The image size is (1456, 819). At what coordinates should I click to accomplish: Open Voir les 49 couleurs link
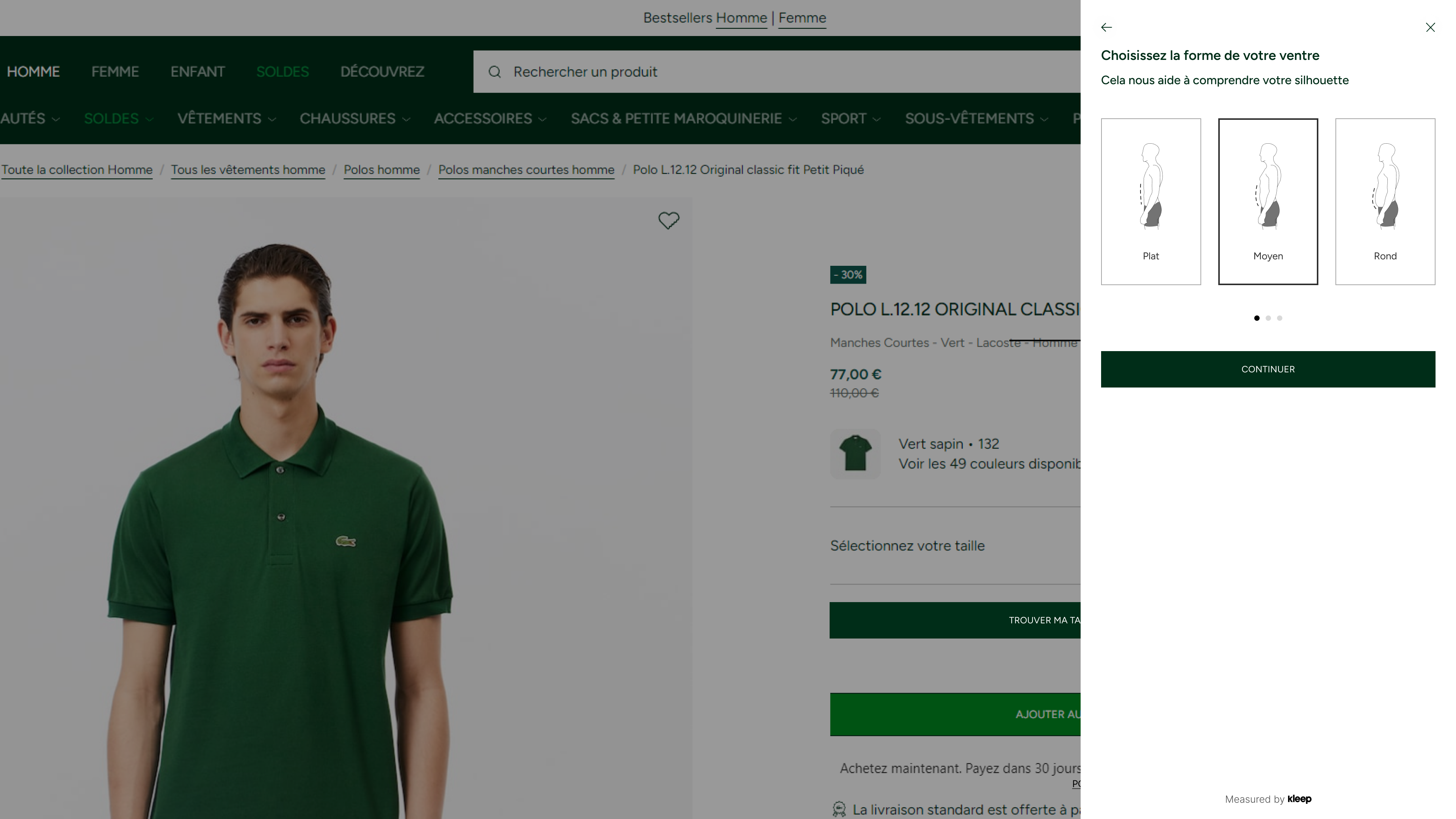[x=989, y=464]
